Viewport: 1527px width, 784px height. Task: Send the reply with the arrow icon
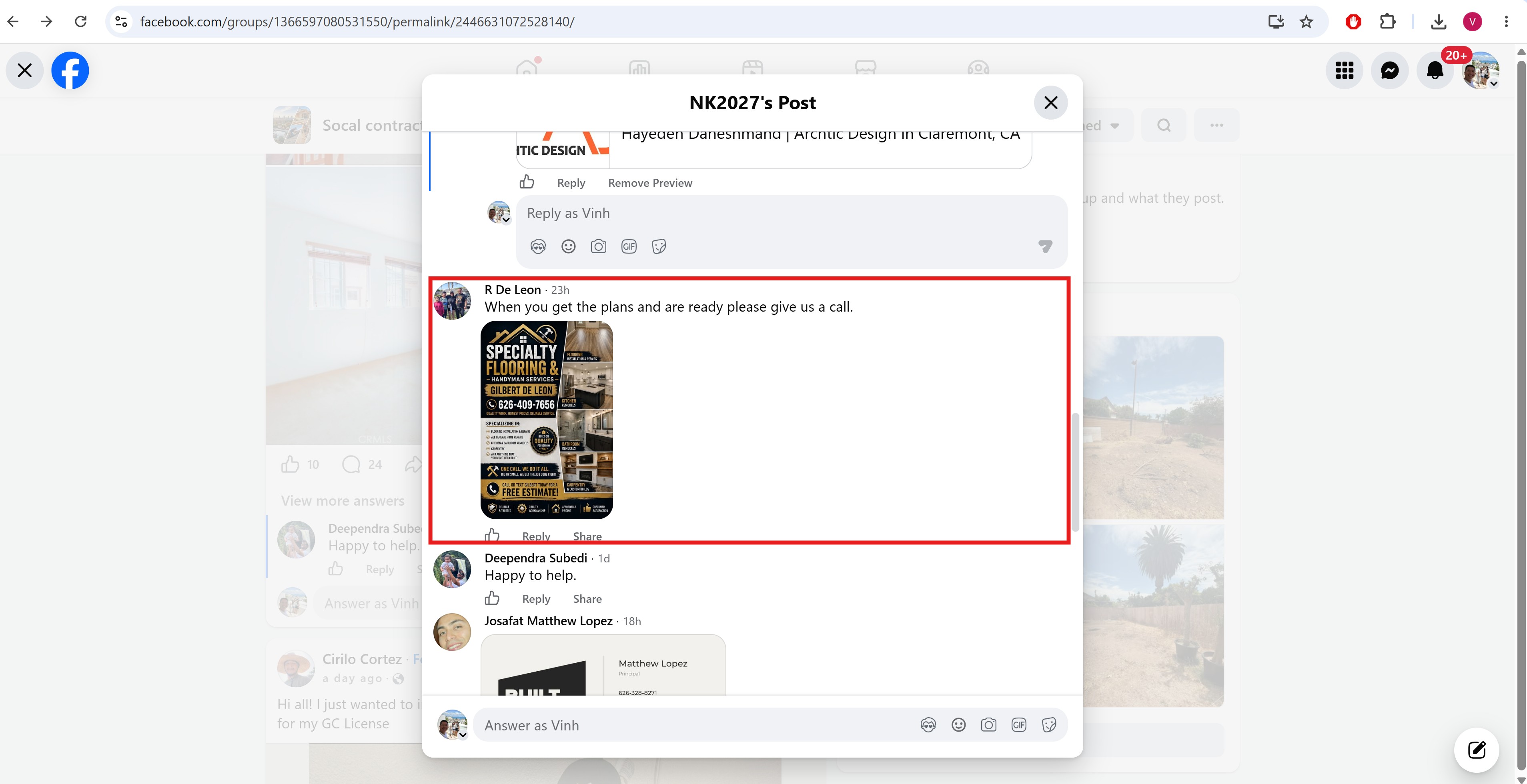[x=1045, y=246]
